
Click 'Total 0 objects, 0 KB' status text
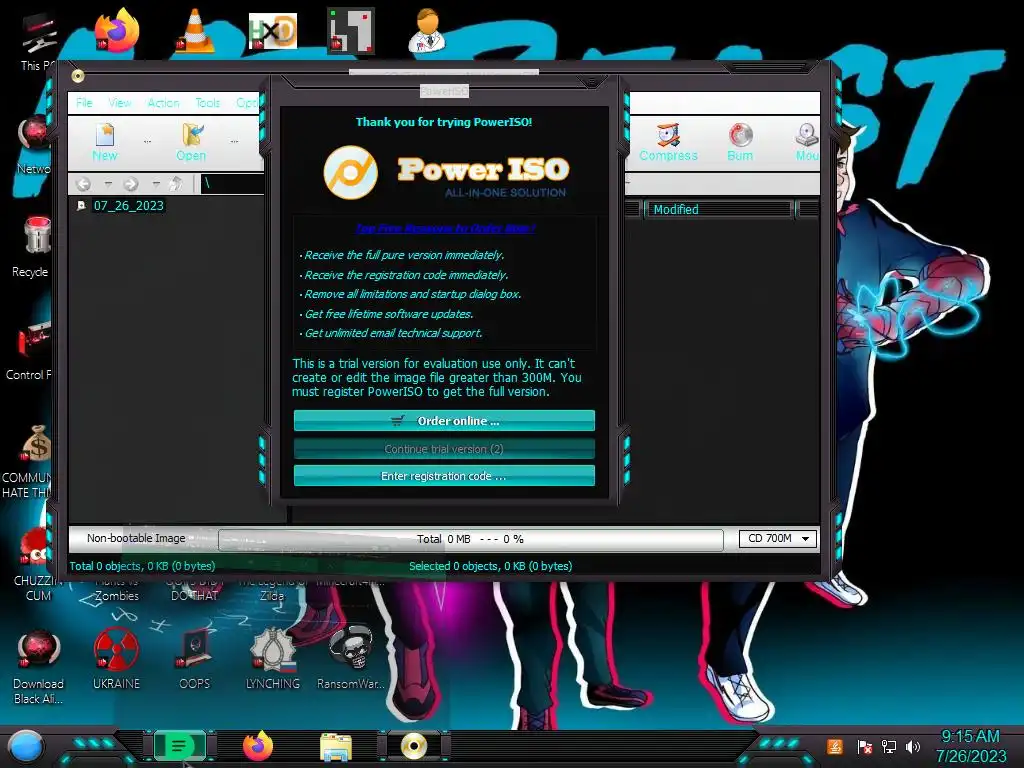[x=142, y=566]
